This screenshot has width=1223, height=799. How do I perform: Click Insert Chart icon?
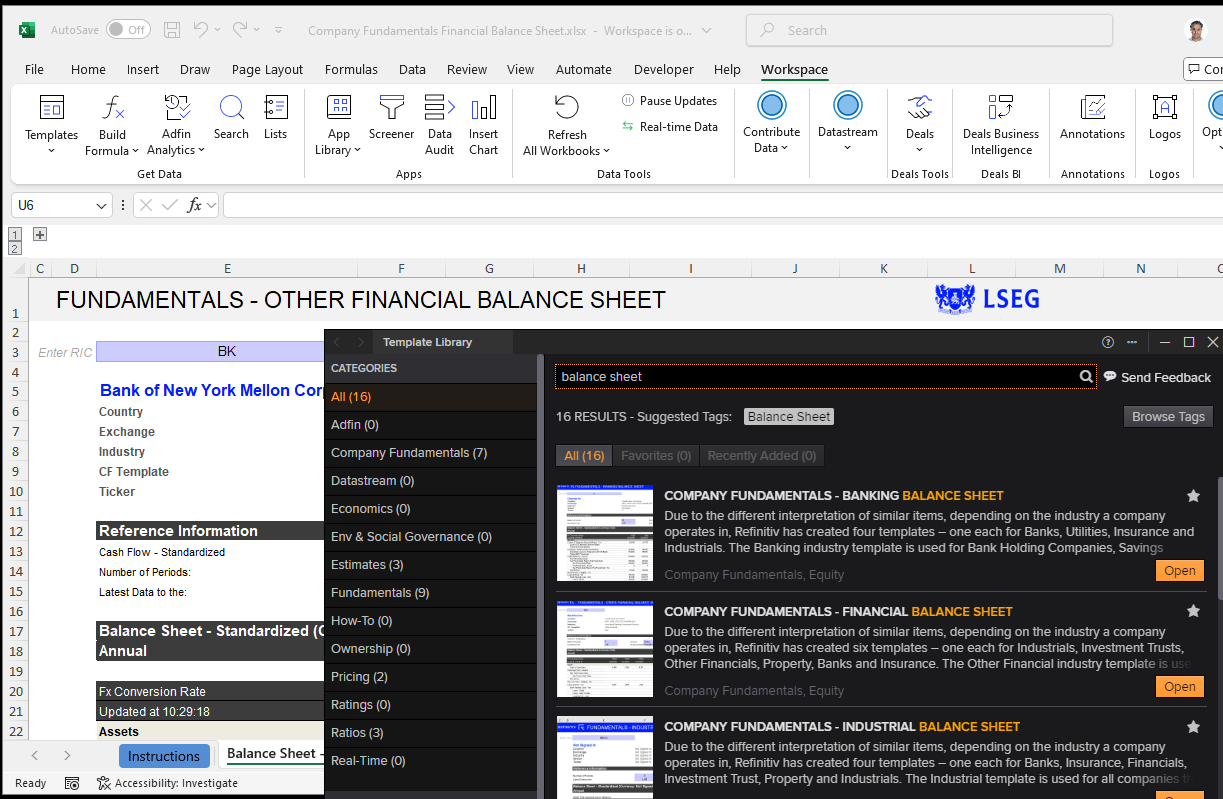click(x=483, y=124)
